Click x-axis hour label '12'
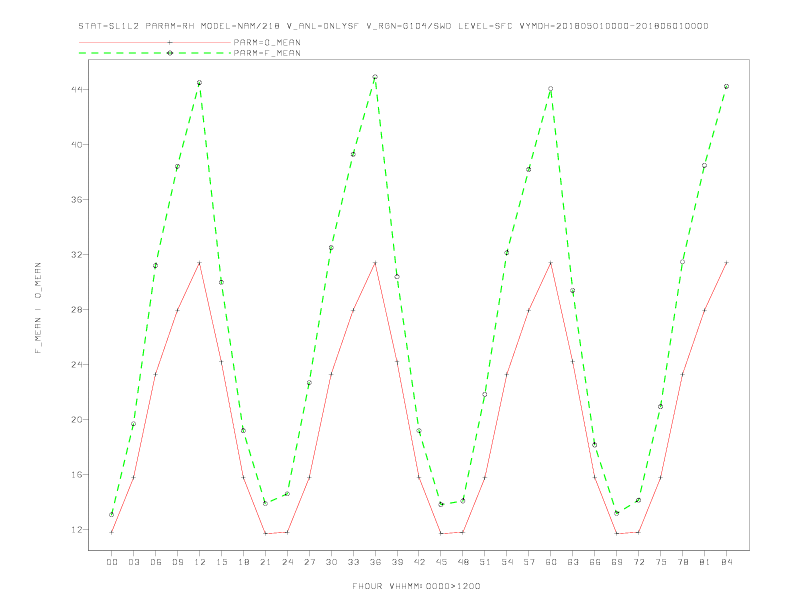This screenshot has height=612, width=792. [200, 562]
